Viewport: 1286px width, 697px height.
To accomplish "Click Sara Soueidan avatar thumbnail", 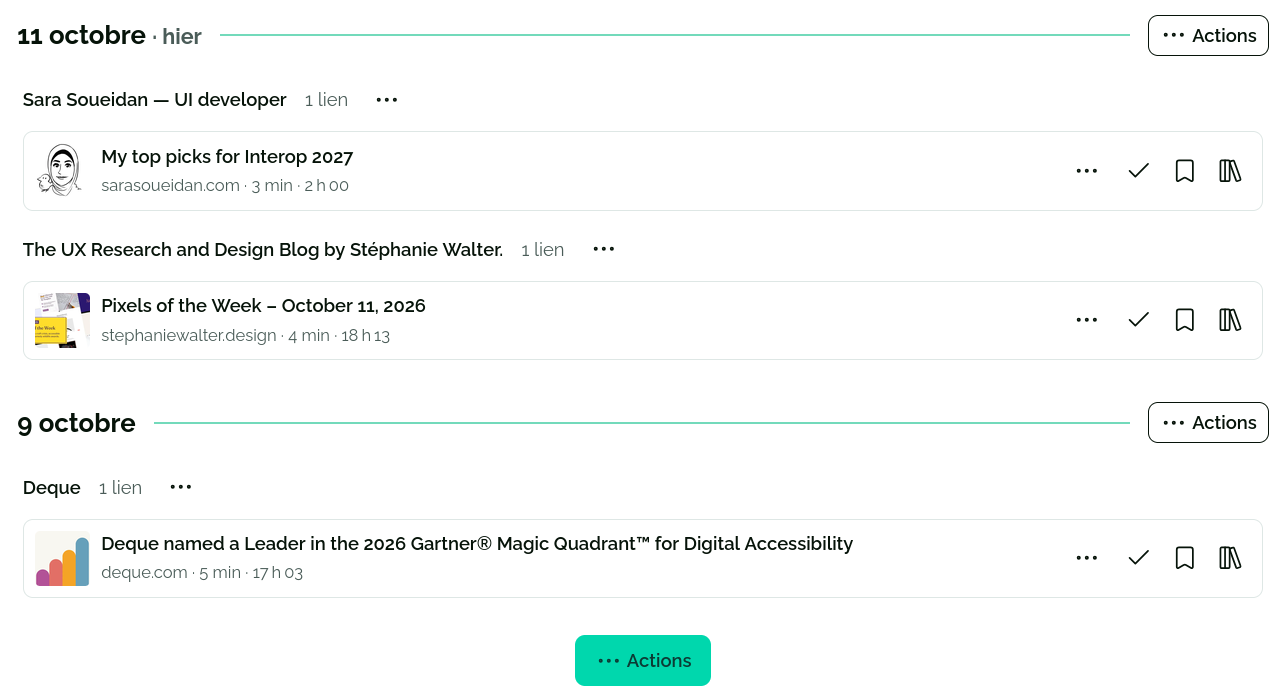I will [62, 171].
